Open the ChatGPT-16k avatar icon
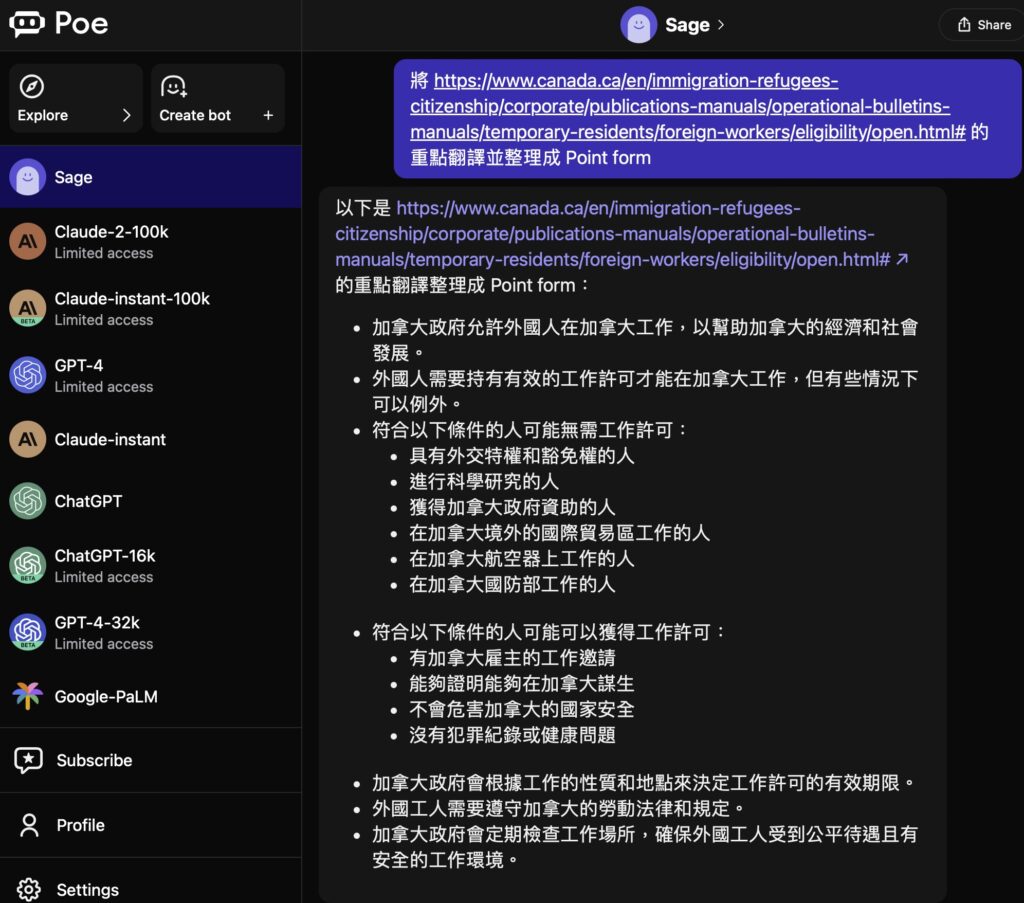The width and height of the screenshot is (1024, 903). [27, 565]
